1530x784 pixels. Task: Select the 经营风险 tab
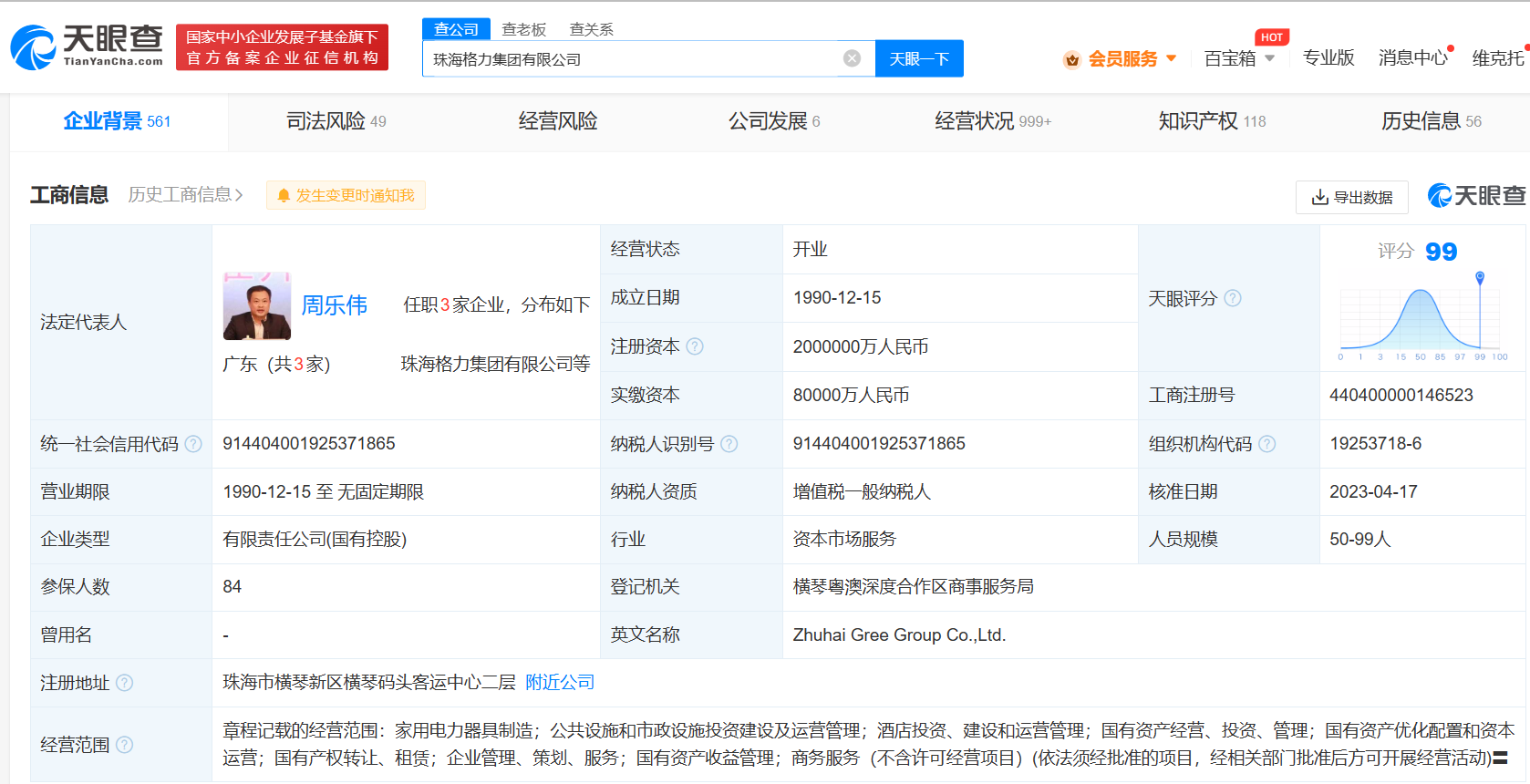pyautogui.click(x=558, y=121)
